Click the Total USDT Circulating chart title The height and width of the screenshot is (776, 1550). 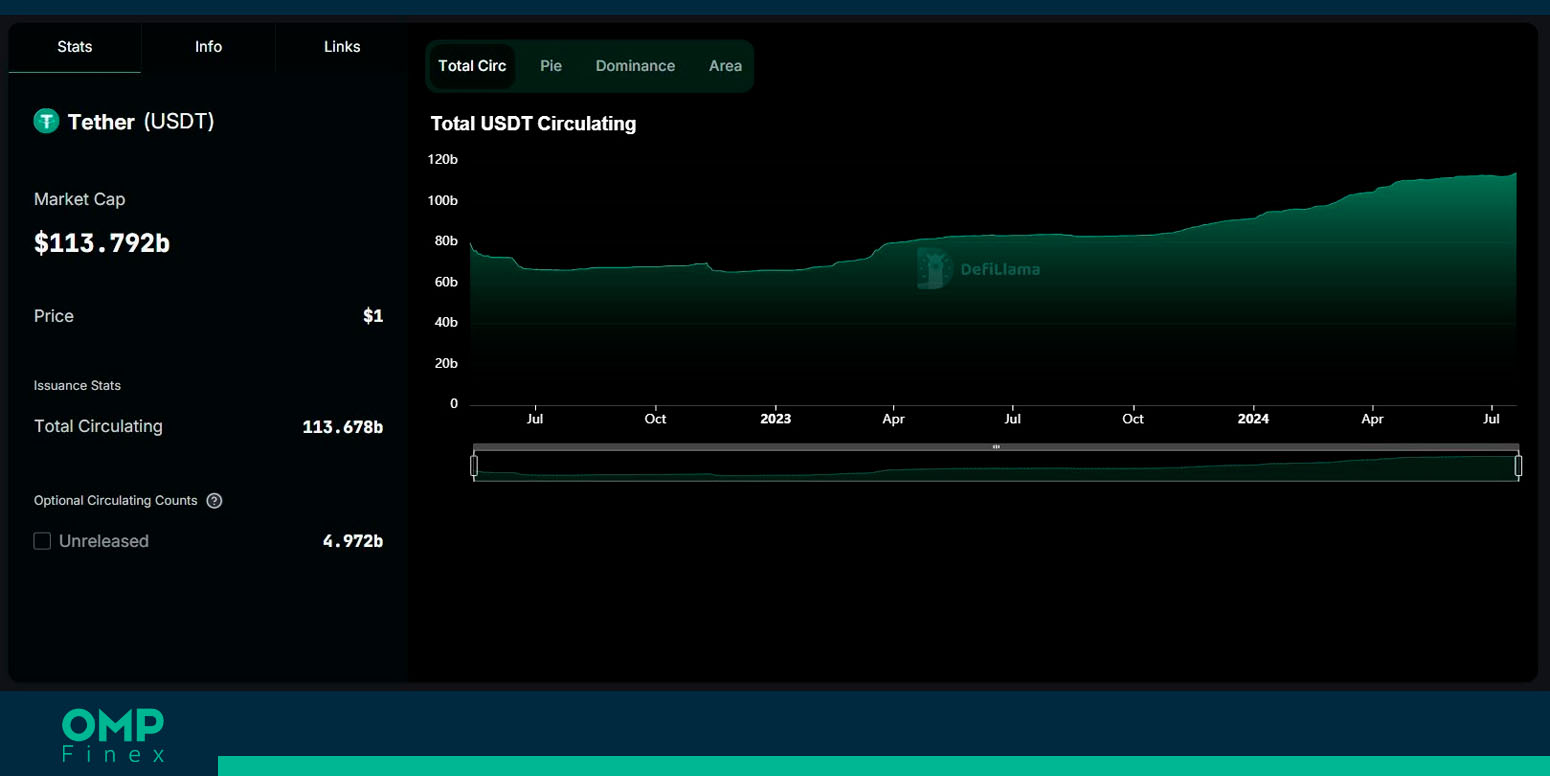(533, 124)
